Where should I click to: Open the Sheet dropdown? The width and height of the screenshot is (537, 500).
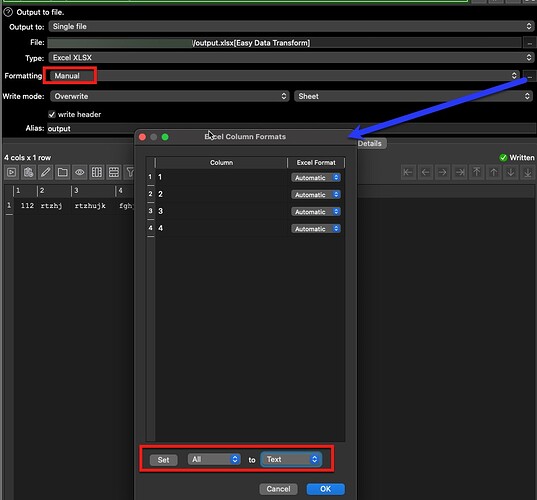coord(413,96)
